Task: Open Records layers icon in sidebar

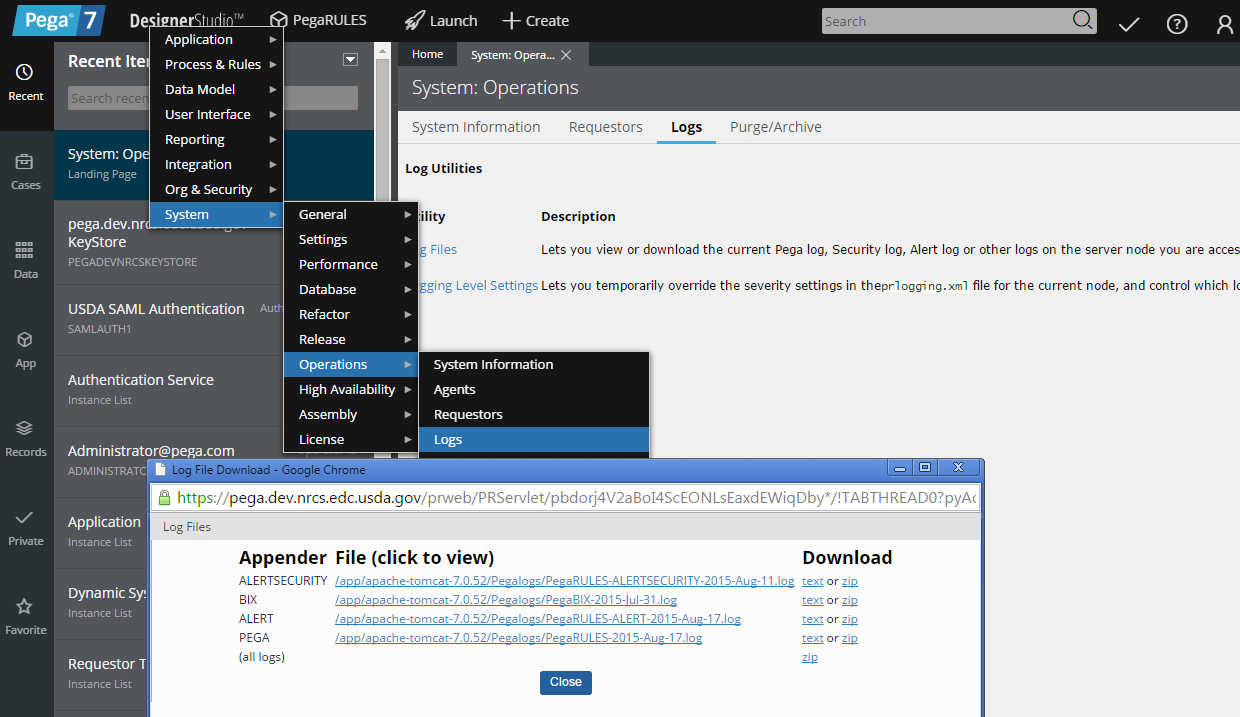Action: click(25, 429)
